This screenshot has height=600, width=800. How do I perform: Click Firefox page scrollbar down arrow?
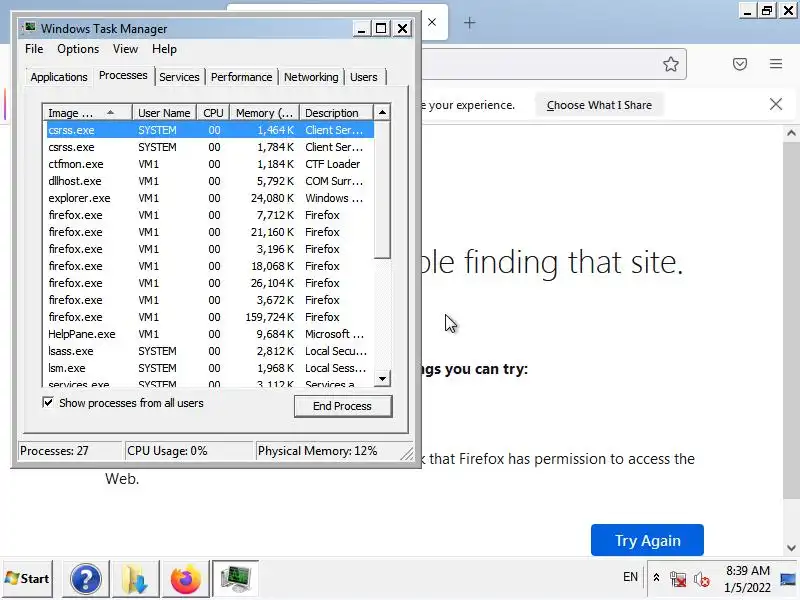click(x=791, y=548)
